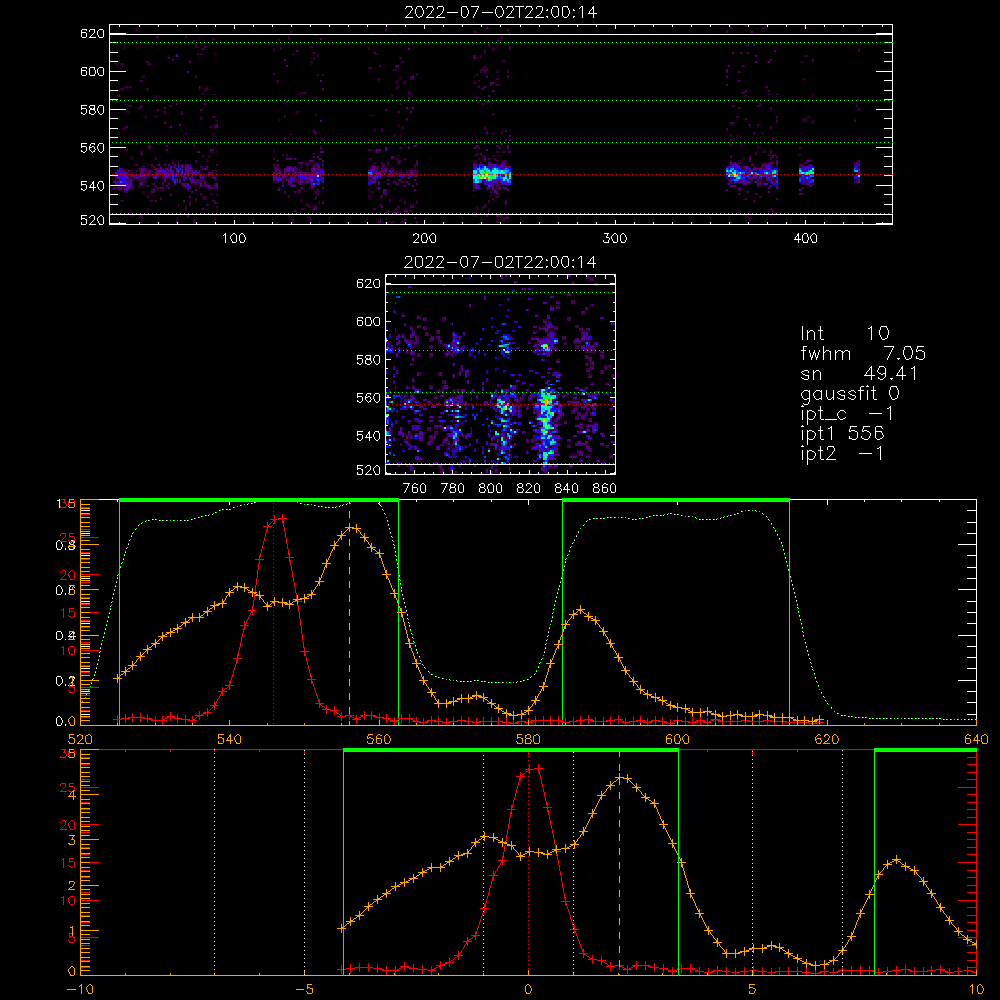Click x-axis label 800 under the middle image
The width and height of the screenshot is (1000, 1000).
[490, 489]
